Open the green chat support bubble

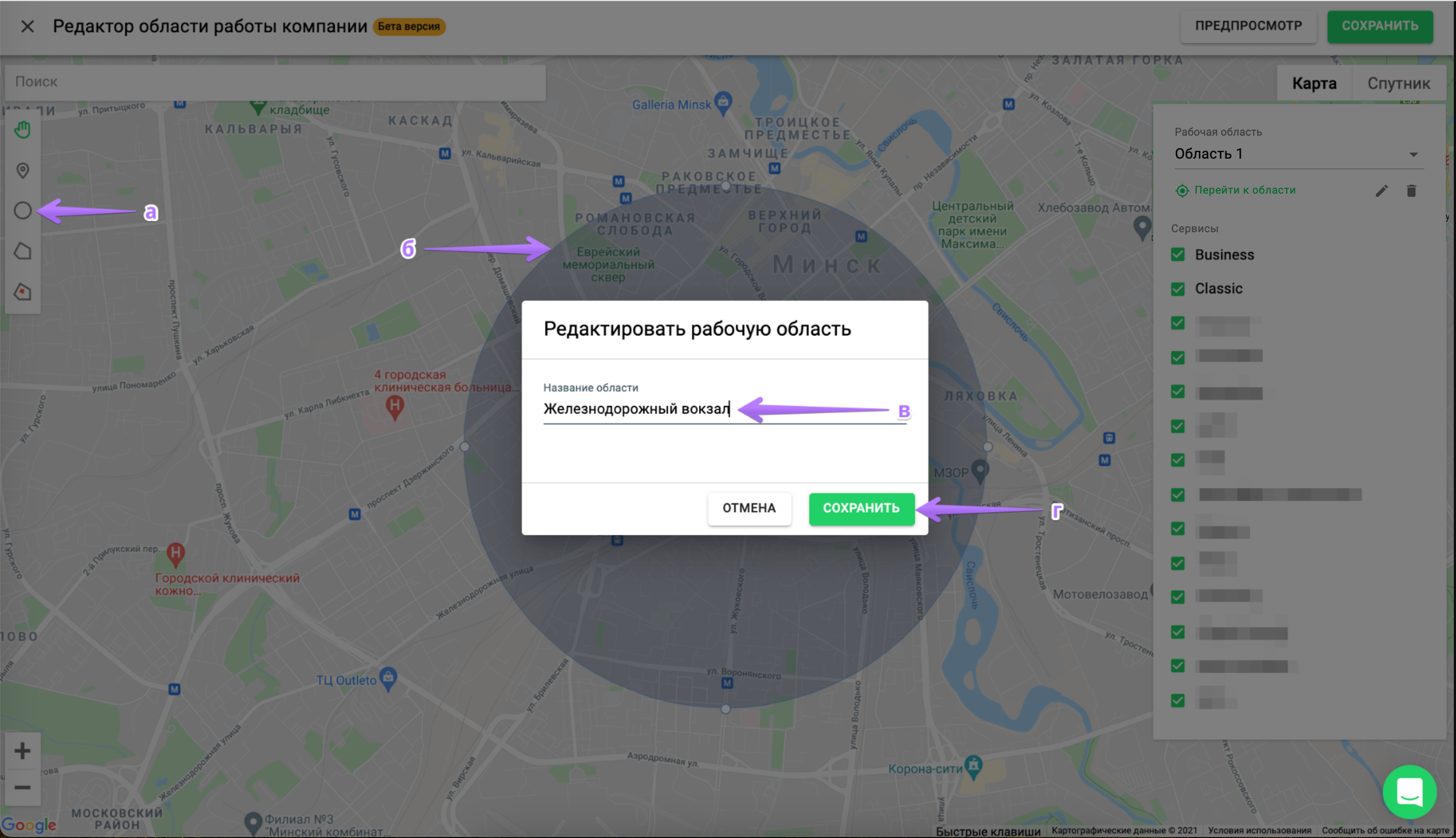[1409, 791]
